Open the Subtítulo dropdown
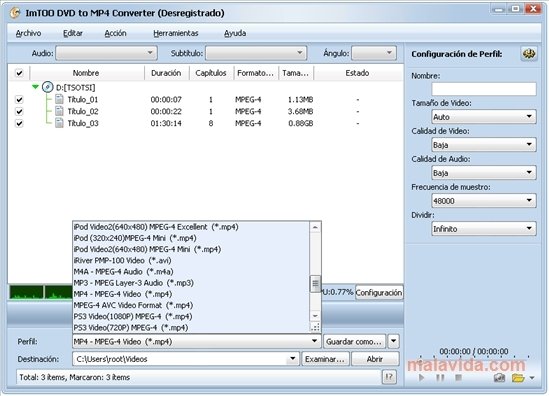The image size is (549, 396). tap(256, 53)
